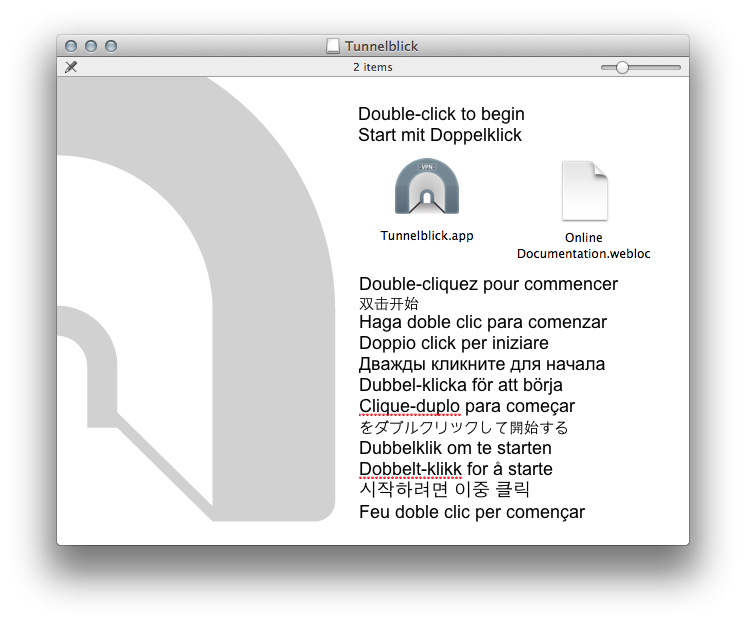
Task: Click the "Dobbelt-klikk for å starte" line
Action: (x=456, y=469)
